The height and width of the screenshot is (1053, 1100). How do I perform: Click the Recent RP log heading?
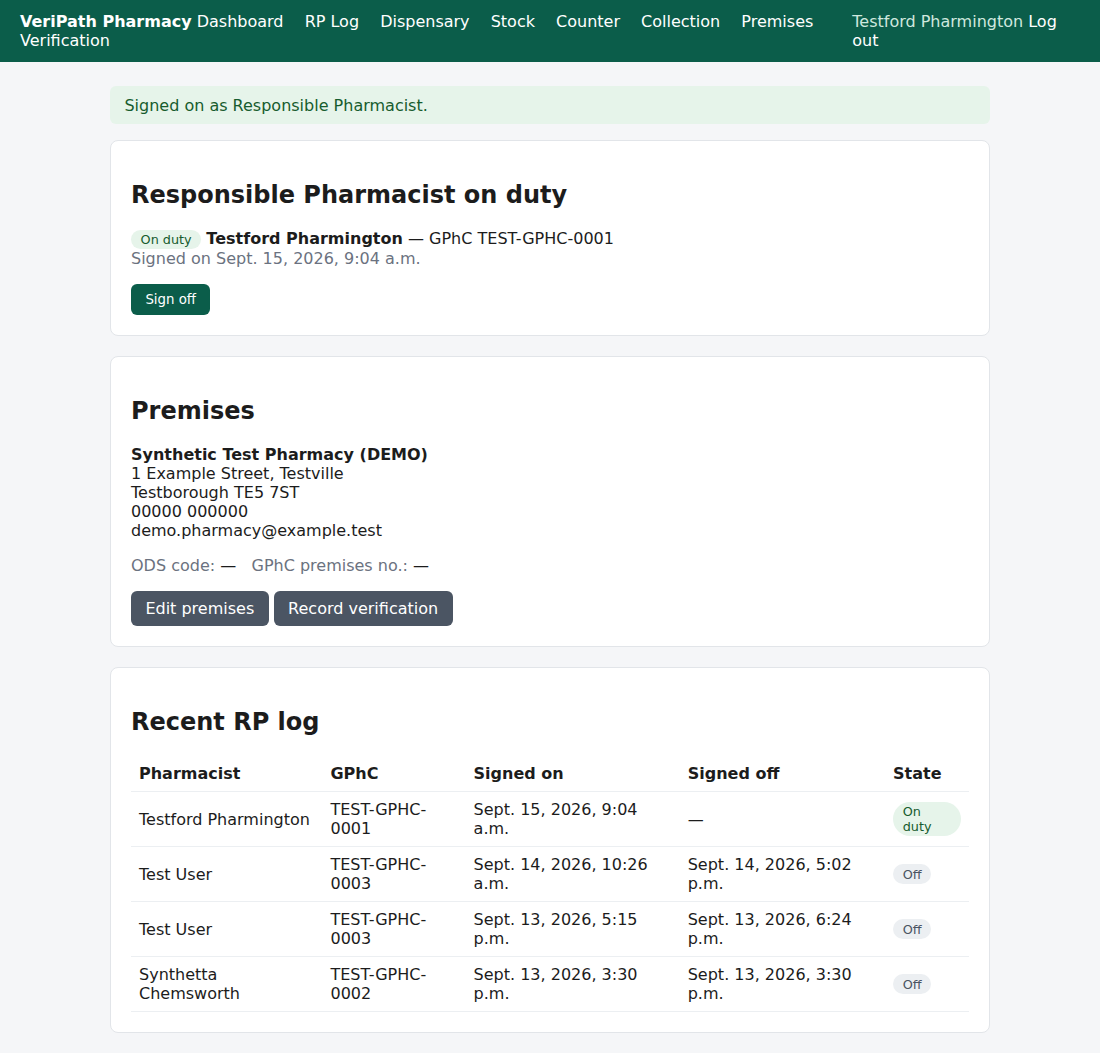coord(225,721)
